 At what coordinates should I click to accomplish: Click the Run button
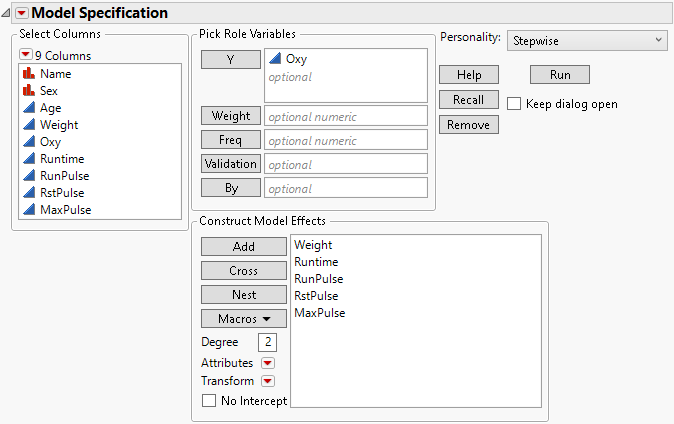[x=559, y=75]
